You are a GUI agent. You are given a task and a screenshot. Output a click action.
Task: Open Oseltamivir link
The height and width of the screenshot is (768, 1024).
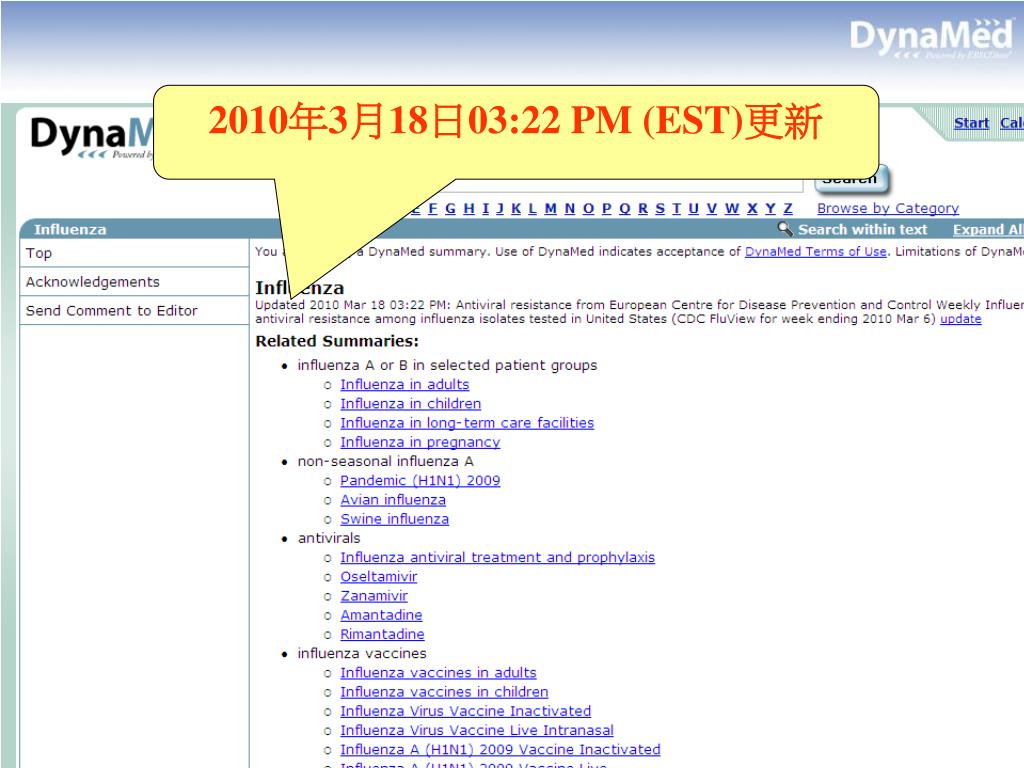point(378,577)
